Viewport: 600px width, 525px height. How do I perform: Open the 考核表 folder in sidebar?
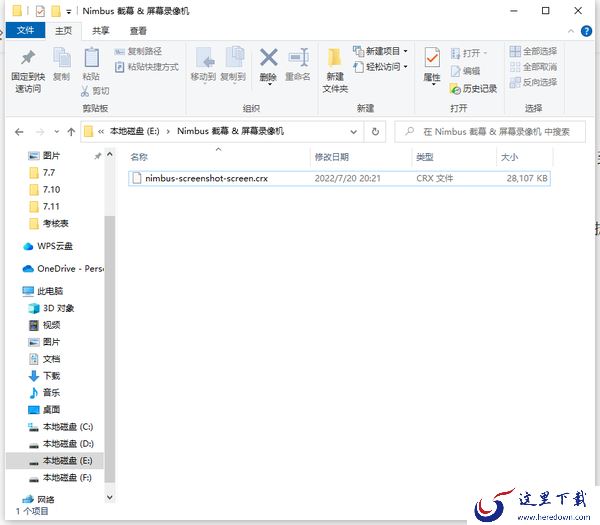(x=49, y=223)
